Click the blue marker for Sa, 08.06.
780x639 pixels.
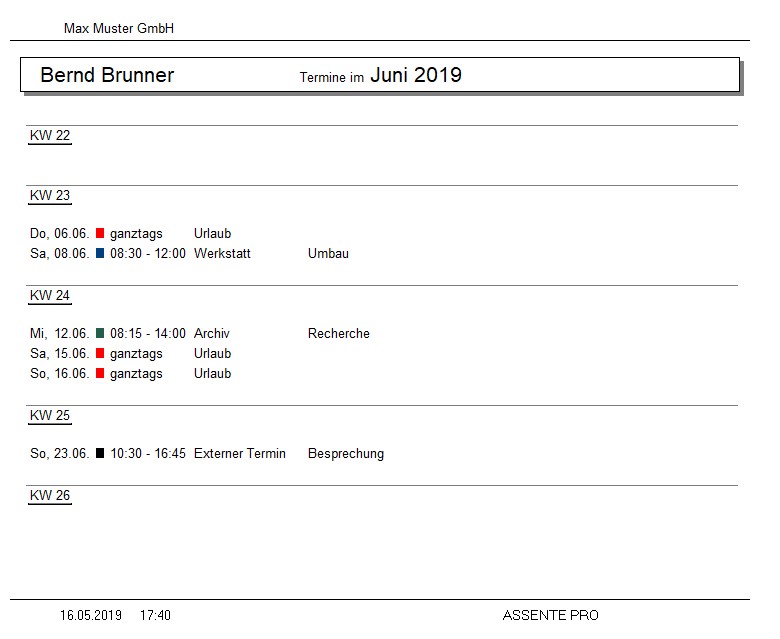pyautogui.click(x=100, y=253)
